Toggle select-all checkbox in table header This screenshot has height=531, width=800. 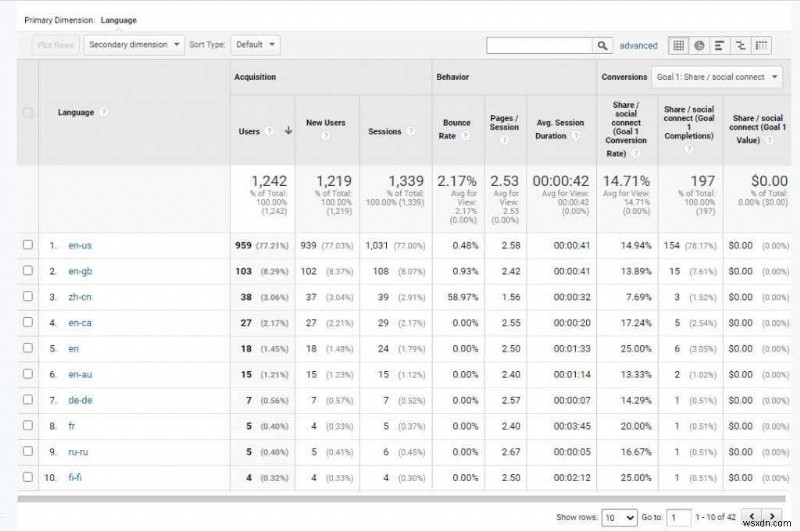28,112
